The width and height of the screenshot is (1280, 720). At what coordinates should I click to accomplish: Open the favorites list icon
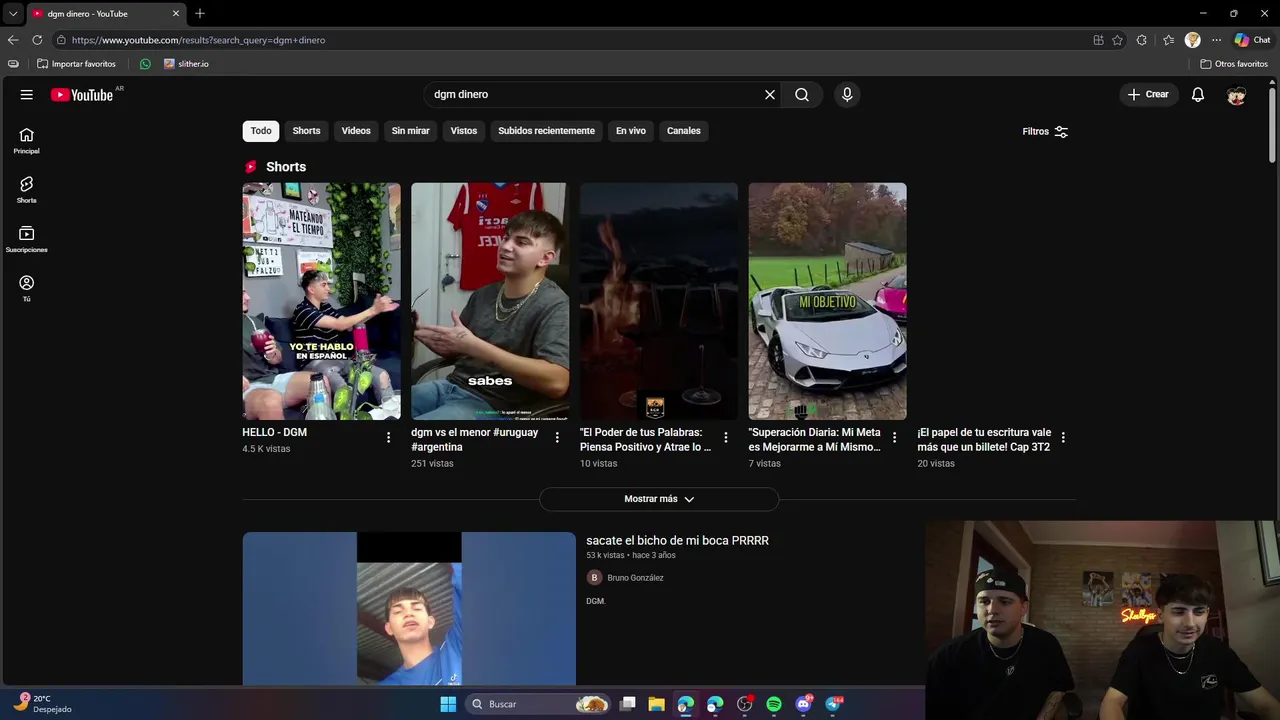pos(1168,40)
